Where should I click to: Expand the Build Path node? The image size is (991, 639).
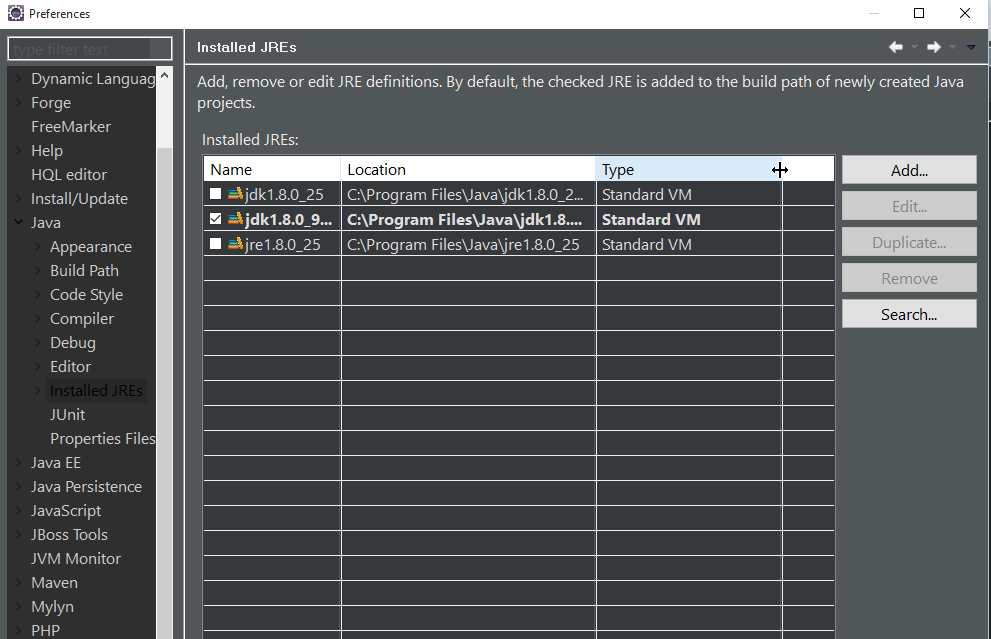[x=37, y=271]
